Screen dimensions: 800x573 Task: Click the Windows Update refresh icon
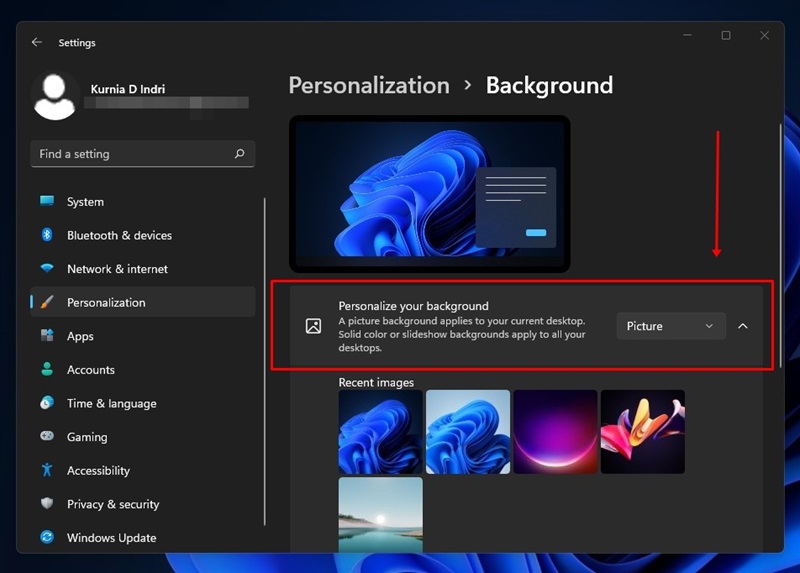pyautogui.click(x=47, y=537)
